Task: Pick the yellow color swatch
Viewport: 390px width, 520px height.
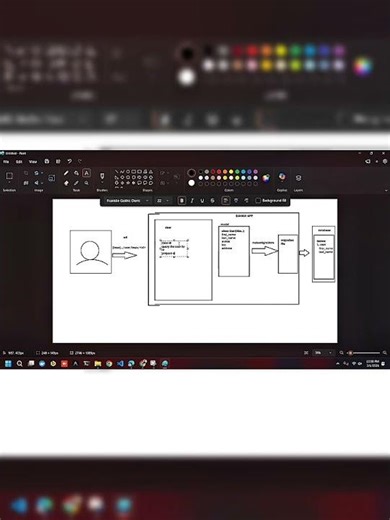Action: click(231, 172)
